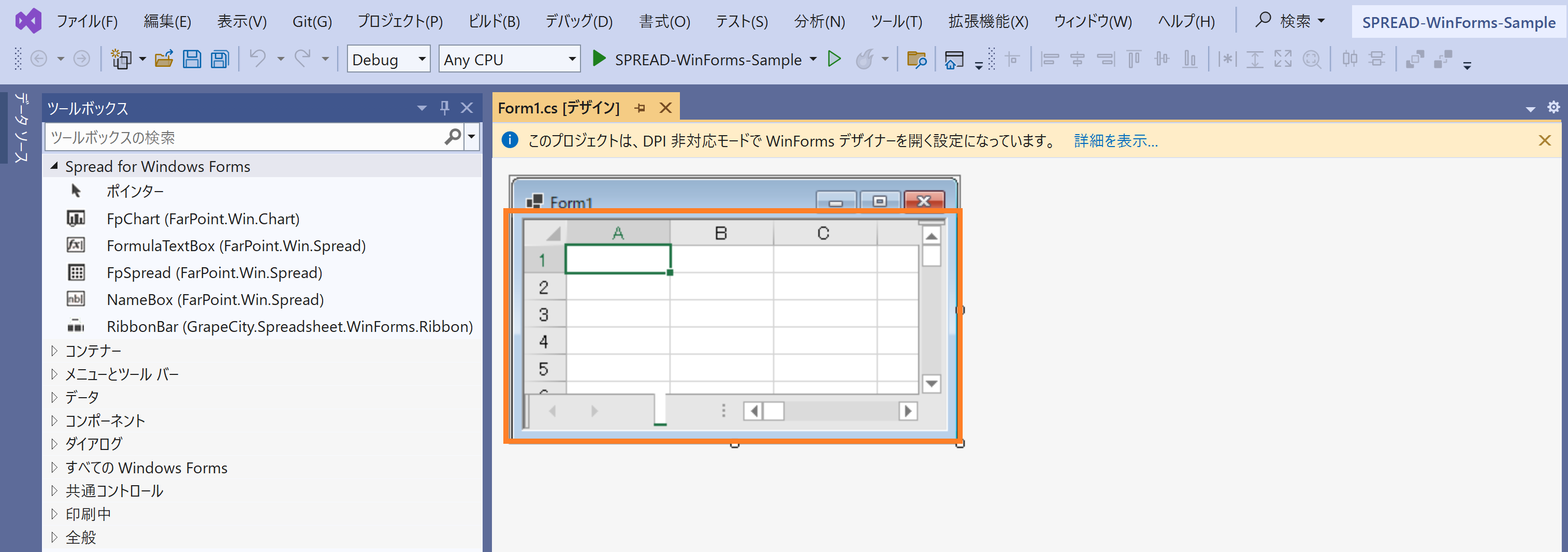This screenshot has height=552, width=1568.
Task: Click the make same width icon
Action: (1227, 59)
